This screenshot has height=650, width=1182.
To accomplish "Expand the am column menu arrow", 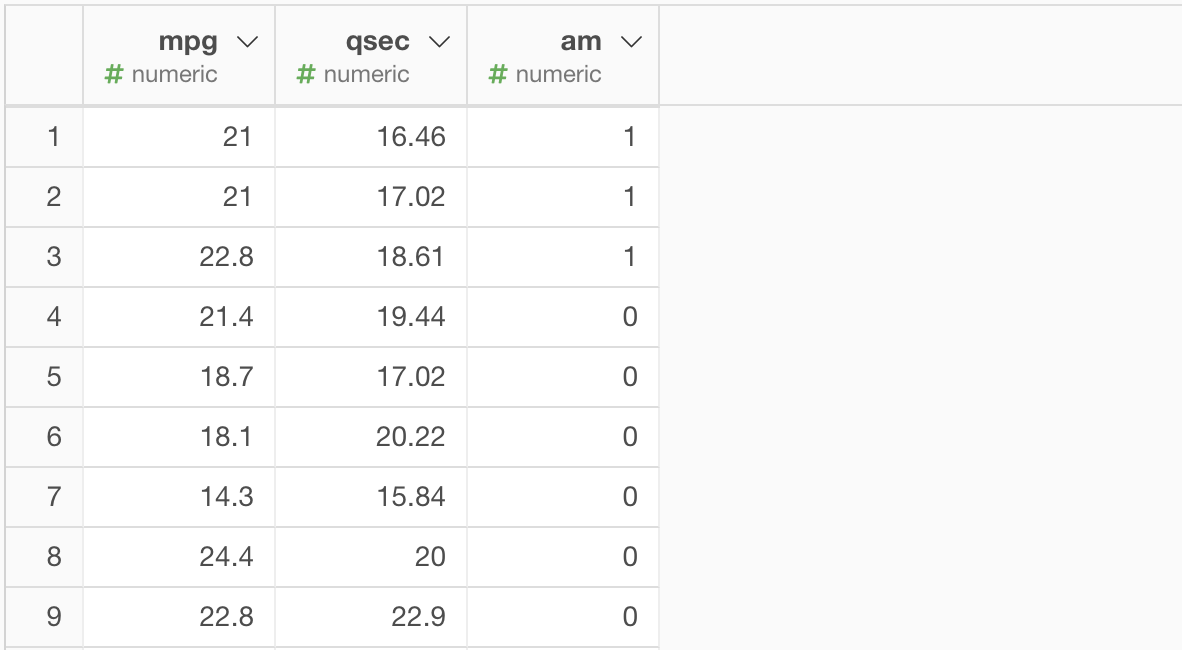I will (630, 42).
